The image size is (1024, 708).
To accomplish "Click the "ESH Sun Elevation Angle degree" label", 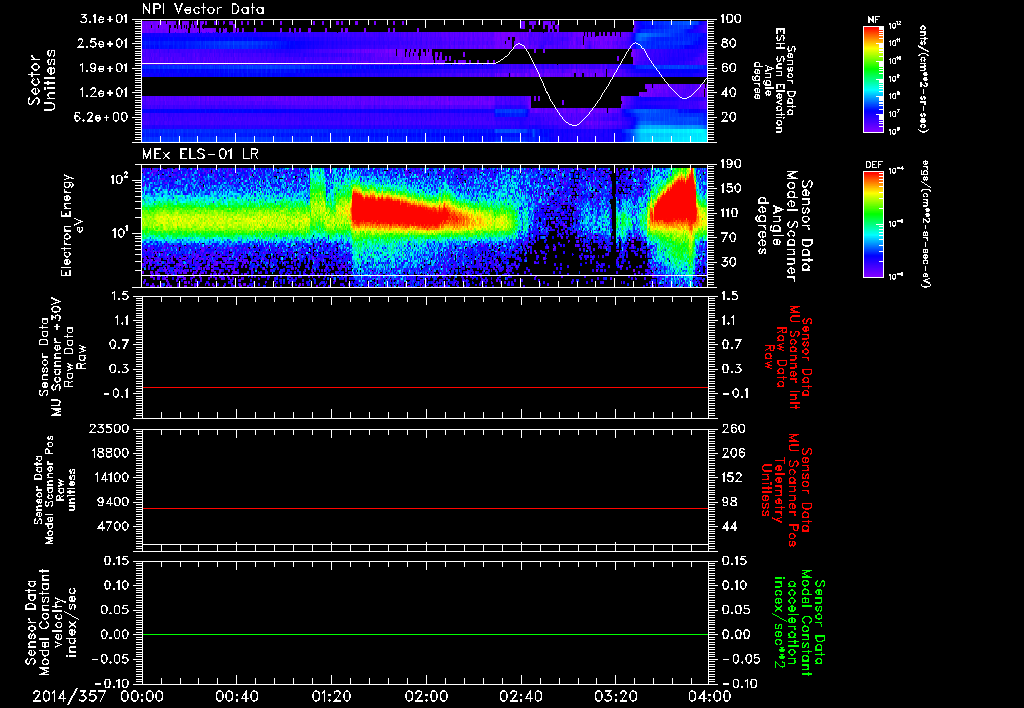I will tap(775, 80).
